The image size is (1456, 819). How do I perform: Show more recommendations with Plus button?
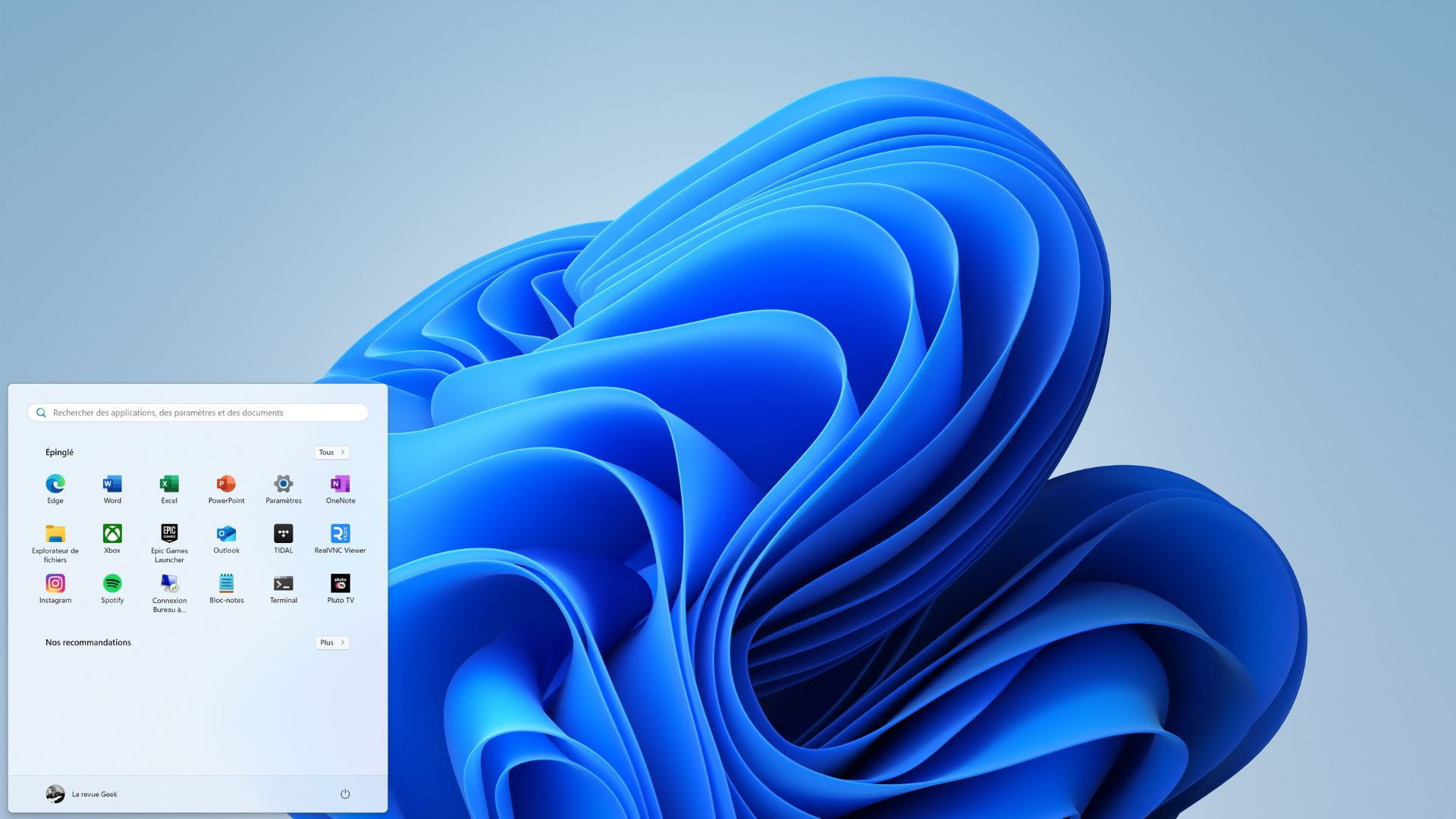(x=332, y=642)
